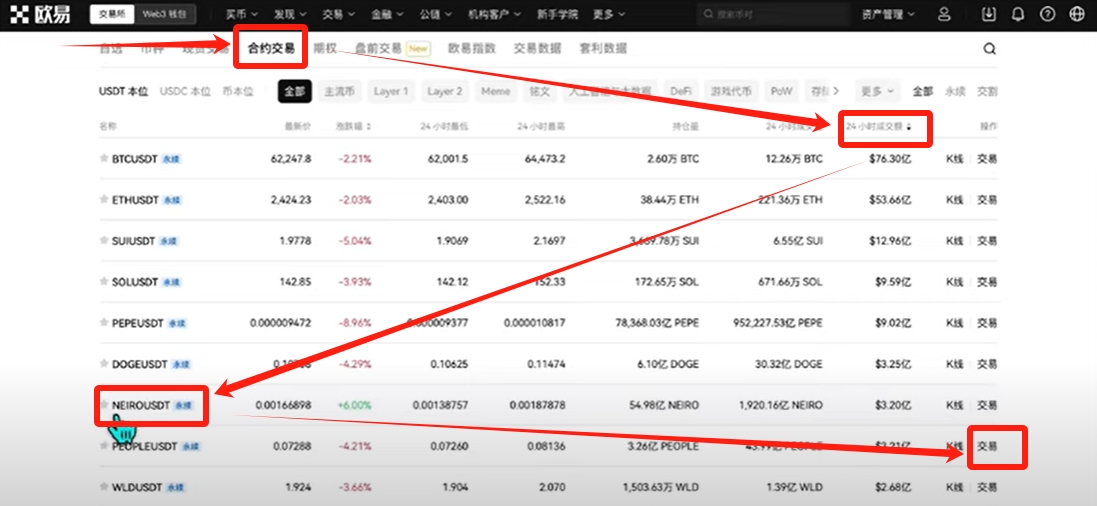Sort by the 24小时成交额 column

[879, 127]
